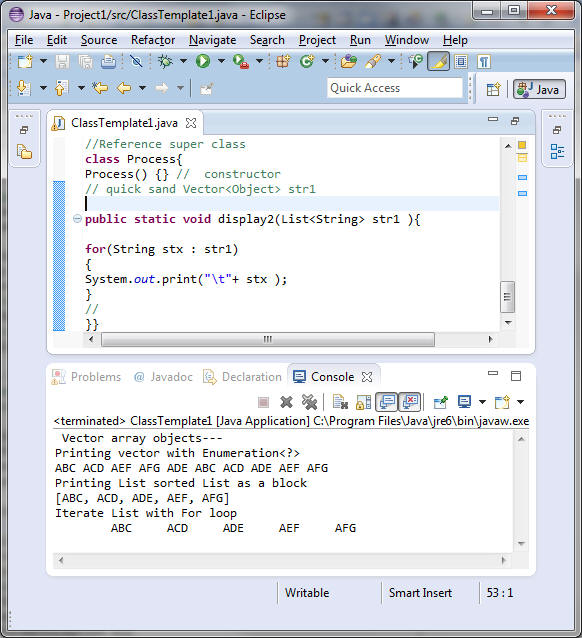Viewport: 582px width, 638px height.
Task: Click the editor horizontal scrollbar thumb
Action: [x=268, y=339]
